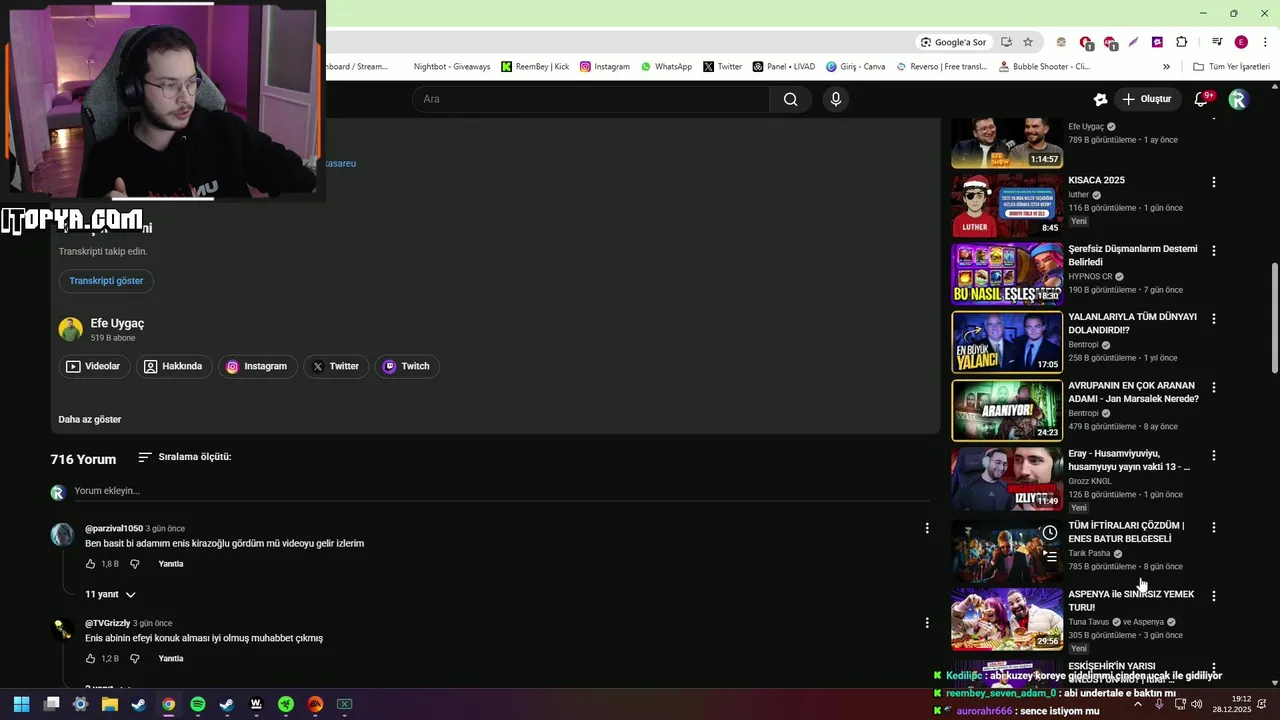Click Google'a Sor in the address bar
Image resolution: width=1280 pixels, height=720 pixels.
tap(954, 42)
